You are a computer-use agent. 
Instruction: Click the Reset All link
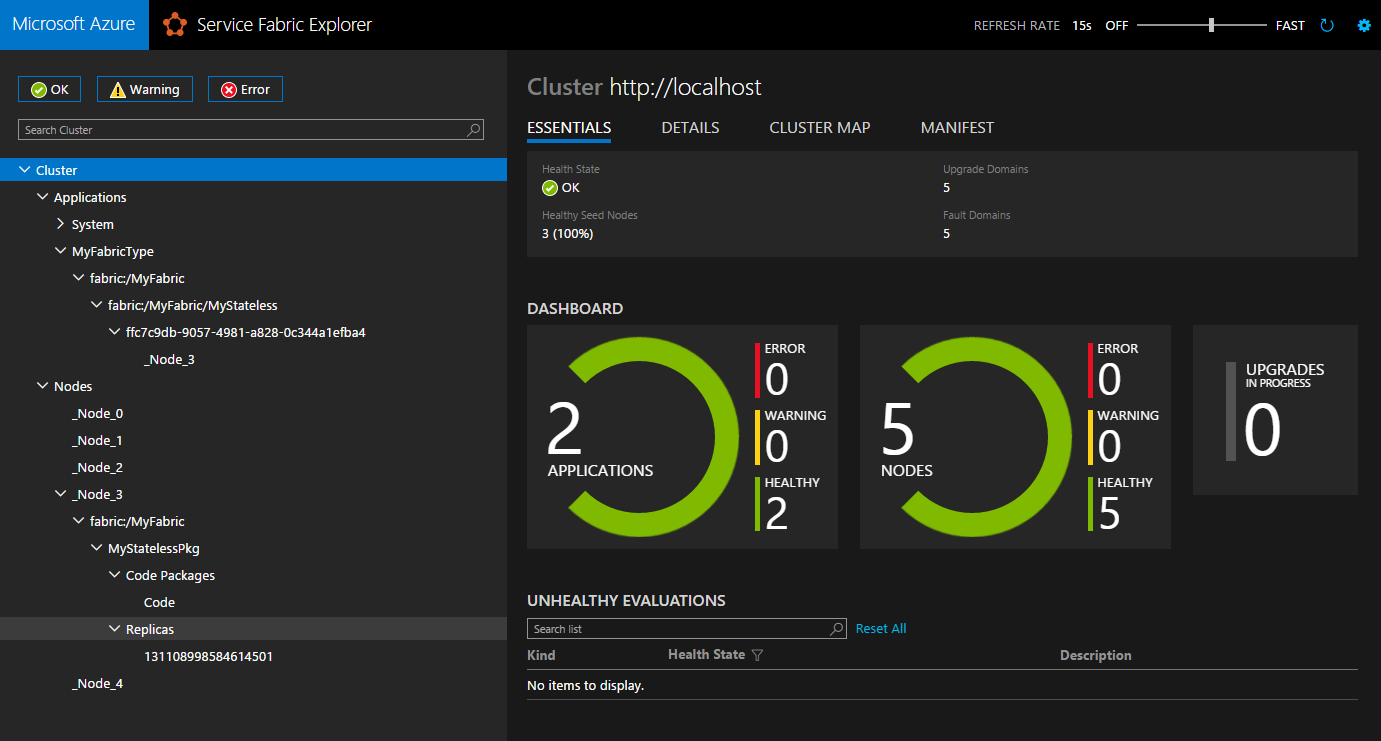coord(881,629)
